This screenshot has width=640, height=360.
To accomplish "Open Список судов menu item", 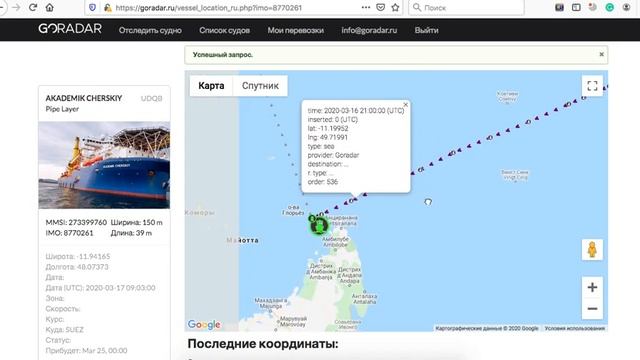I will click(224, 30).
